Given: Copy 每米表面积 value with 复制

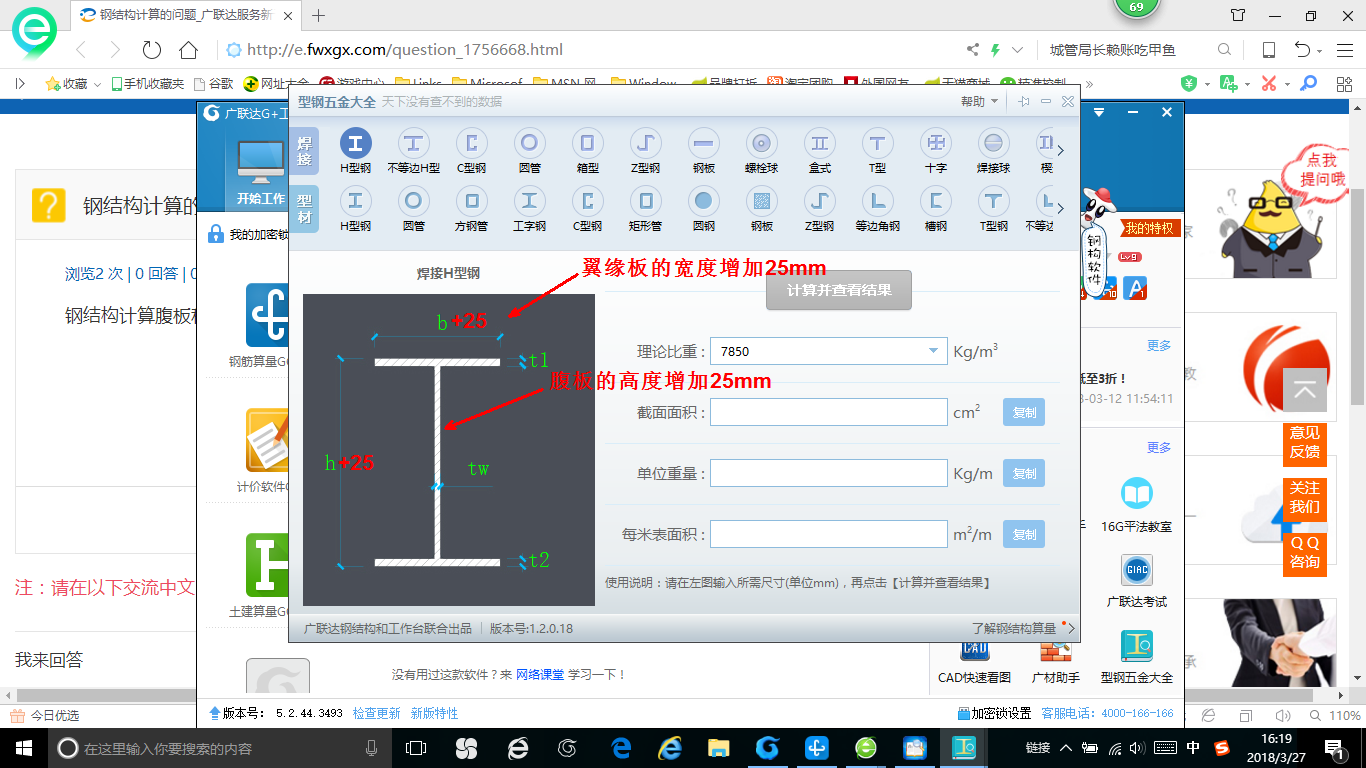Looking at the screenshot, I should pos(1024,534).
